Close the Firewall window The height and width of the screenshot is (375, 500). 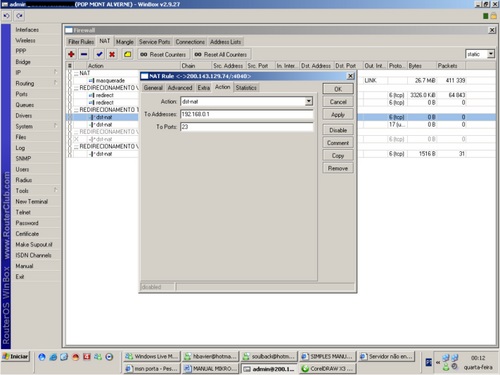pyautogui.click(x=492, y=30)
